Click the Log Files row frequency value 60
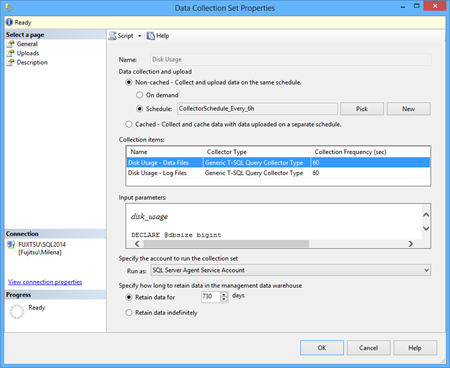The height and width of the screenshot is (368, 450). [316, 173]
